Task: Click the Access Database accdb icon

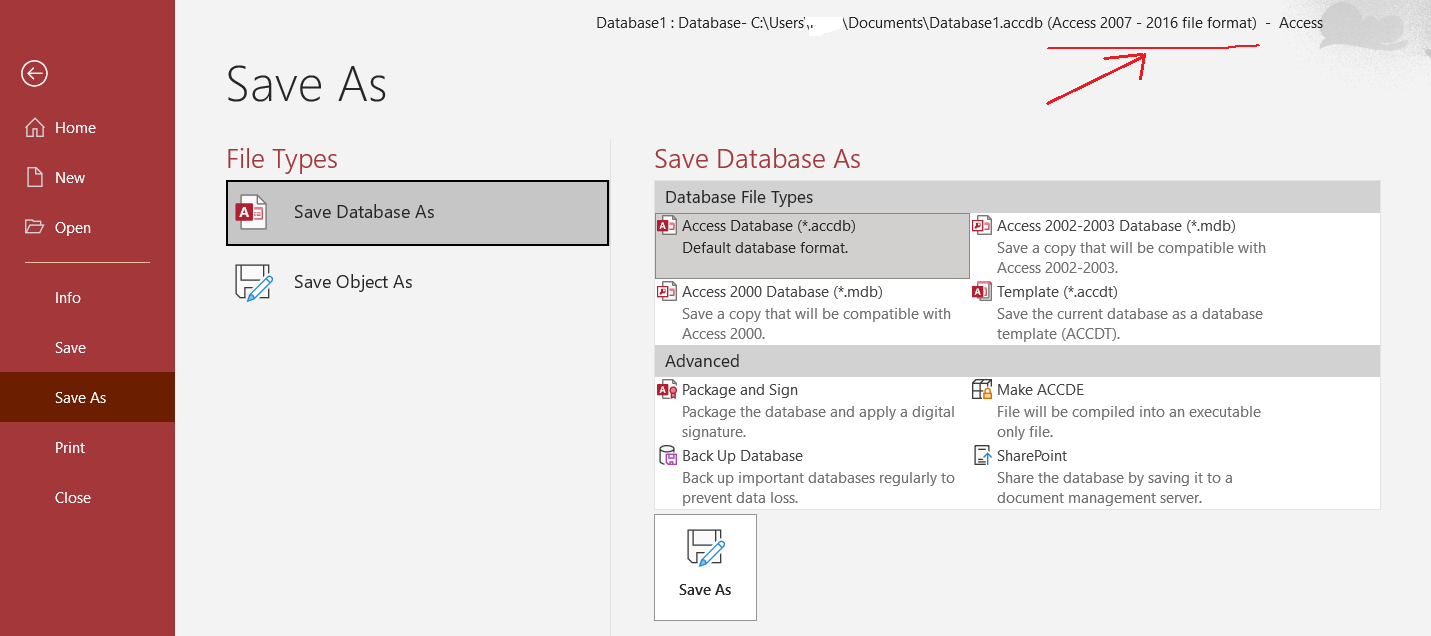Action: [x=667, y=226]
